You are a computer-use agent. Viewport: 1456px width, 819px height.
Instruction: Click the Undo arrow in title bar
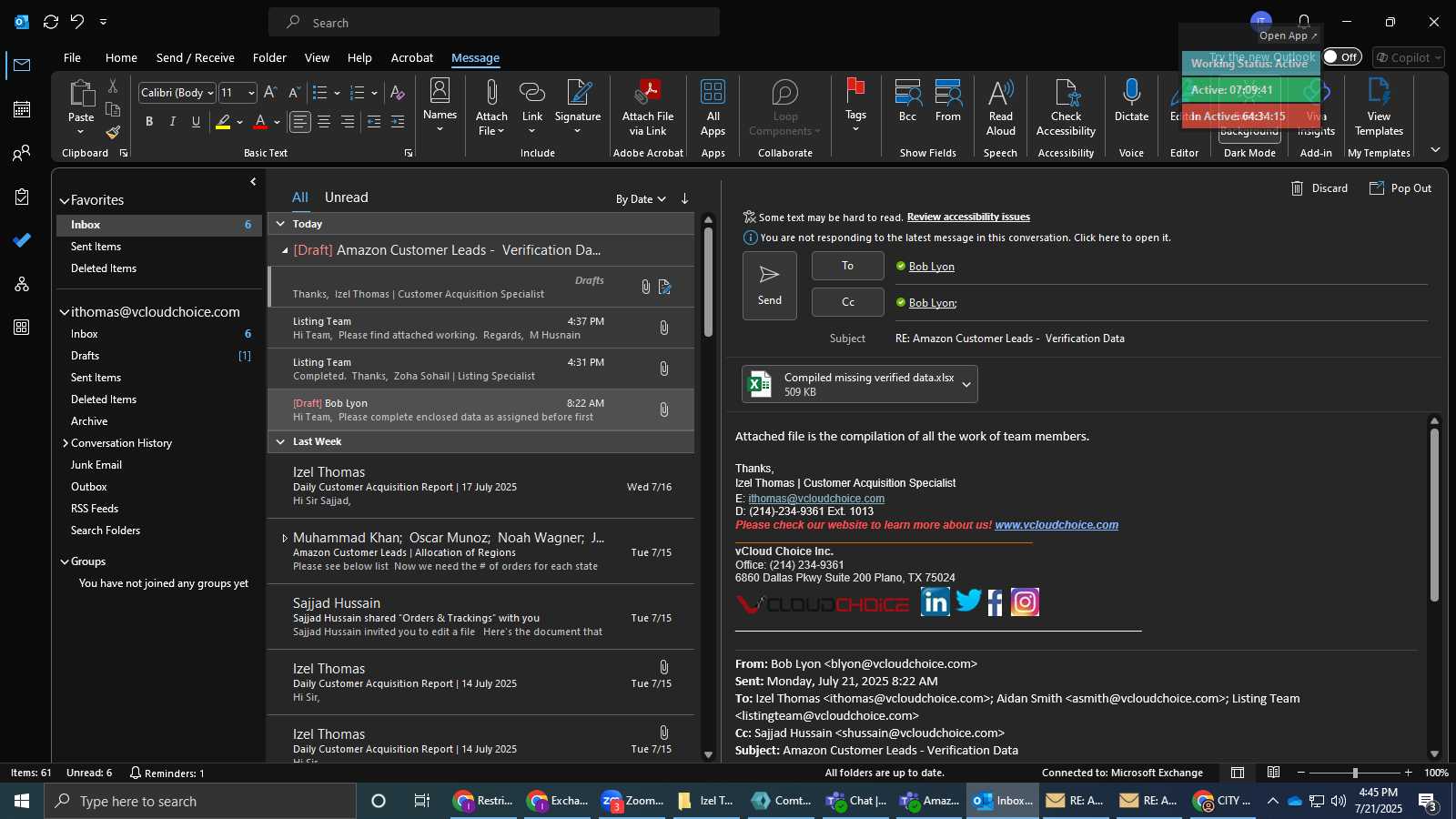[77, 22]
